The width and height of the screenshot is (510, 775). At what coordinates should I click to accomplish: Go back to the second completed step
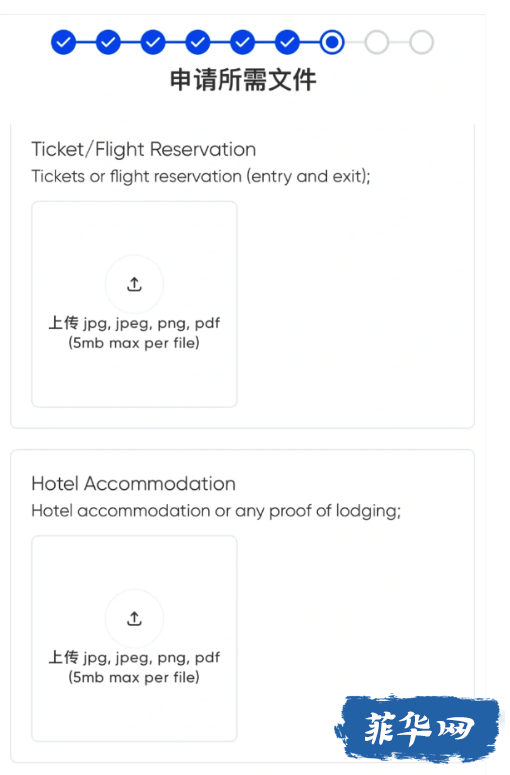108,43
